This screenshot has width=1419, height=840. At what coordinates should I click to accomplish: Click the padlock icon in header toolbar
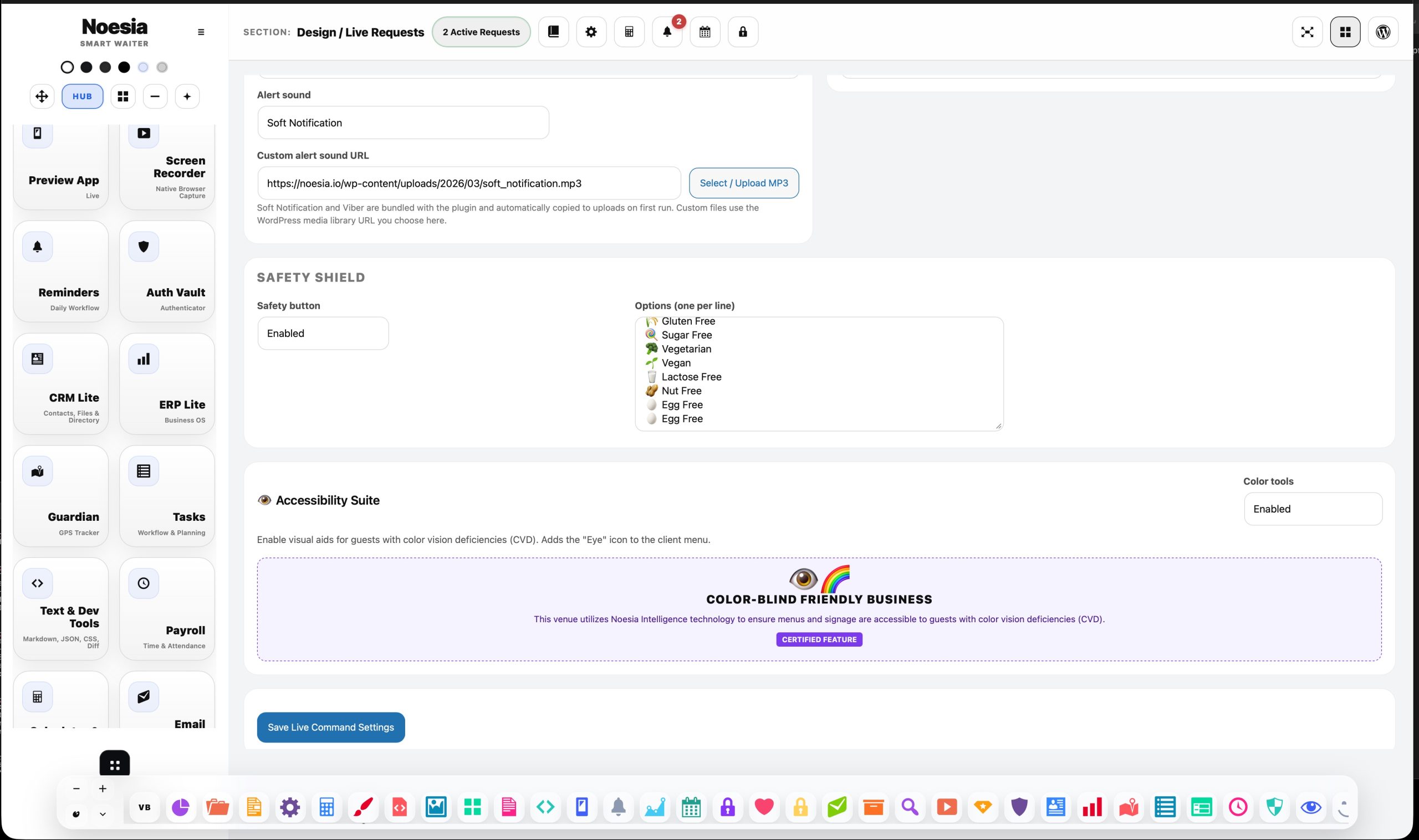click(743, 32)
